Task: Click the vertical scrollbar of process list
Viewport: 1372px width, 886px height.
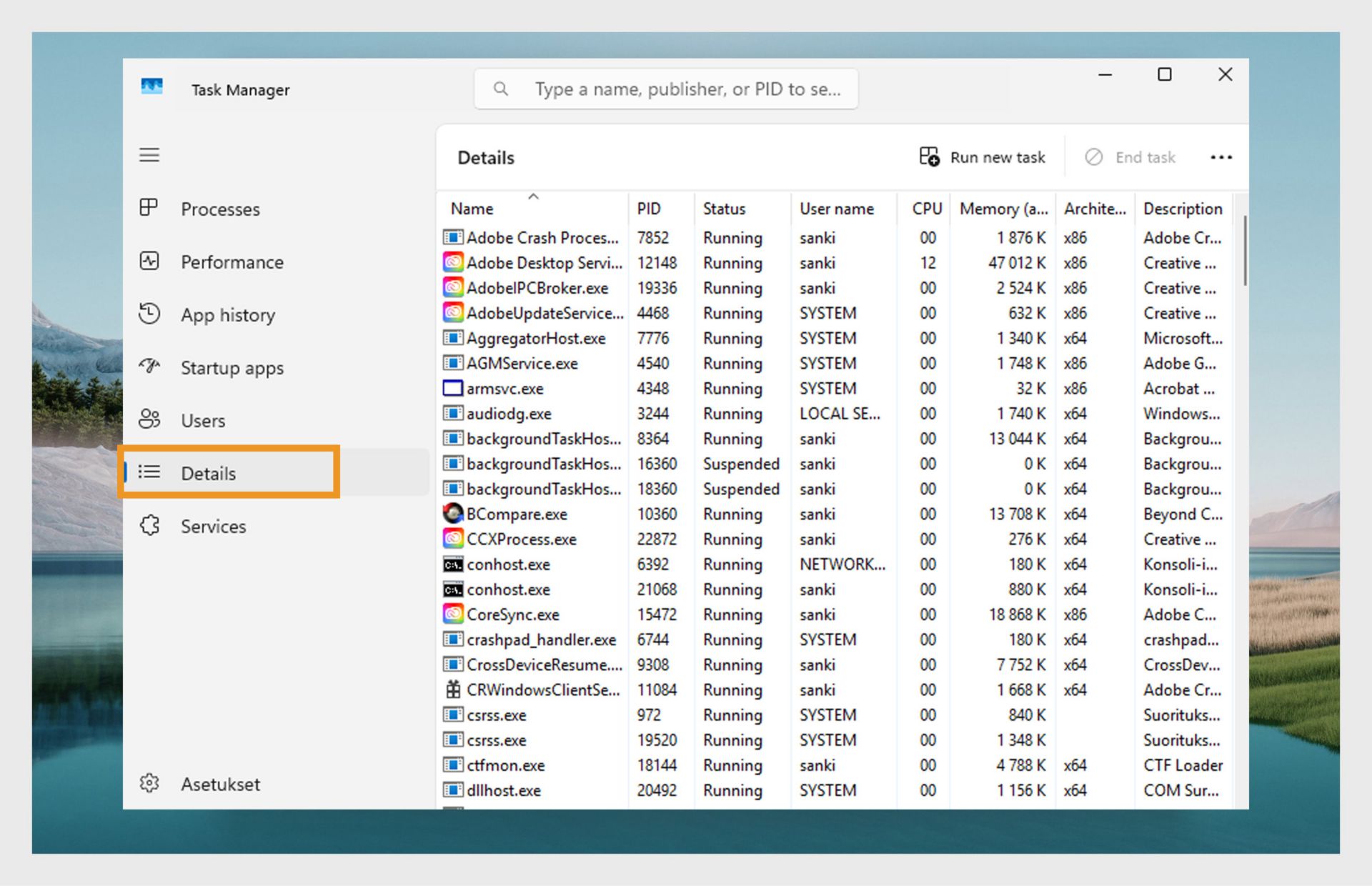Action: [x=1244, y=252]
